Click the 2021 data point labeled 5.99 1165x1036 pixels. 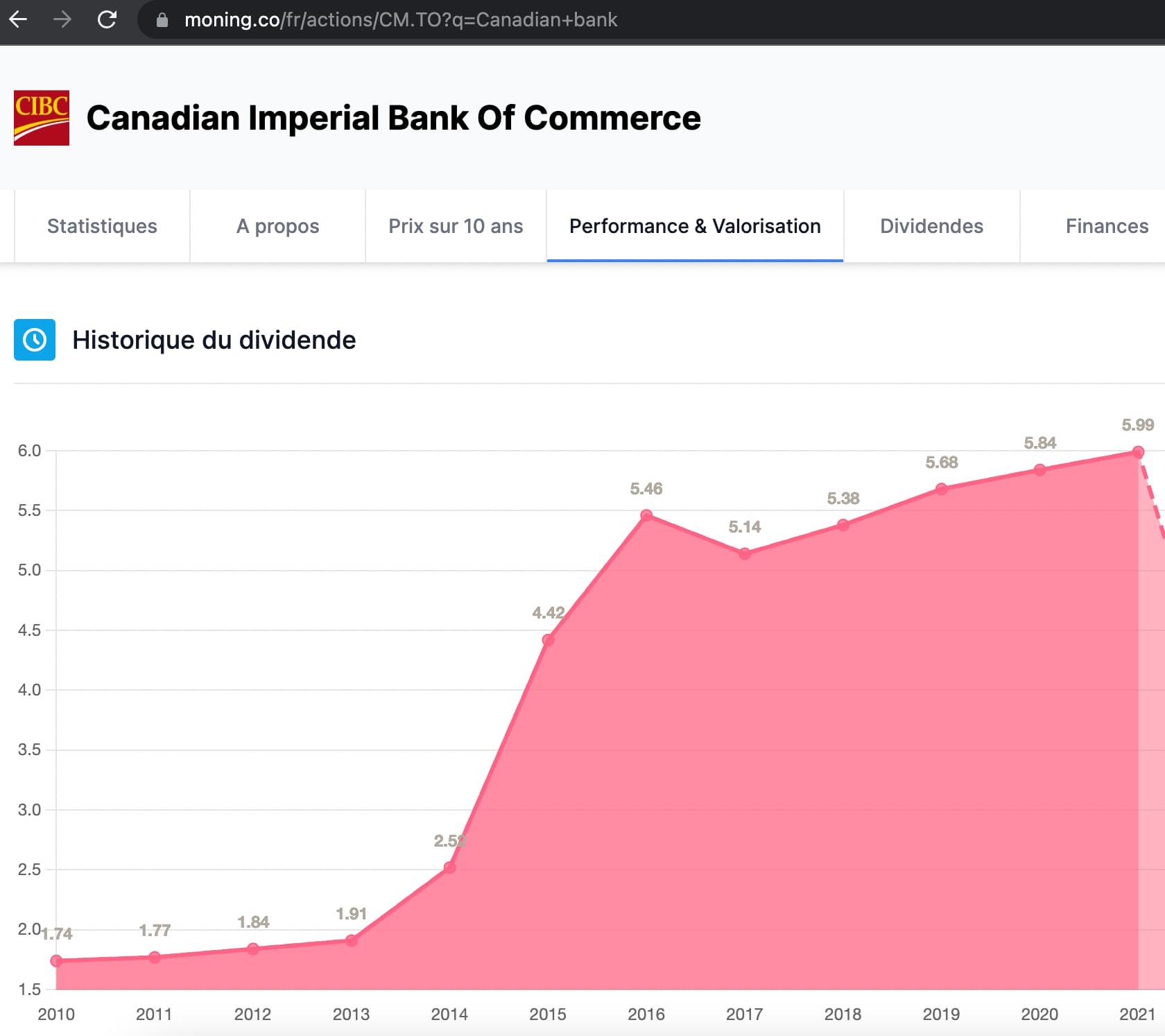1138,452
